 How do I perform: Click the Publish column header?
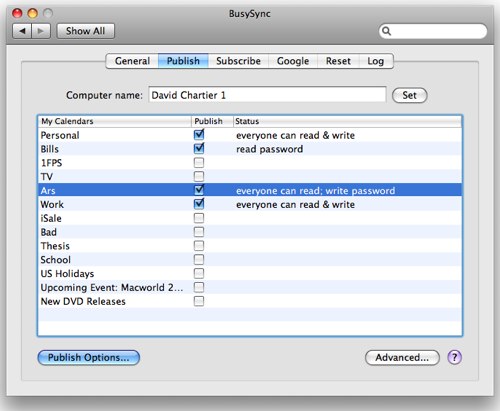click(x=212, y=121)
